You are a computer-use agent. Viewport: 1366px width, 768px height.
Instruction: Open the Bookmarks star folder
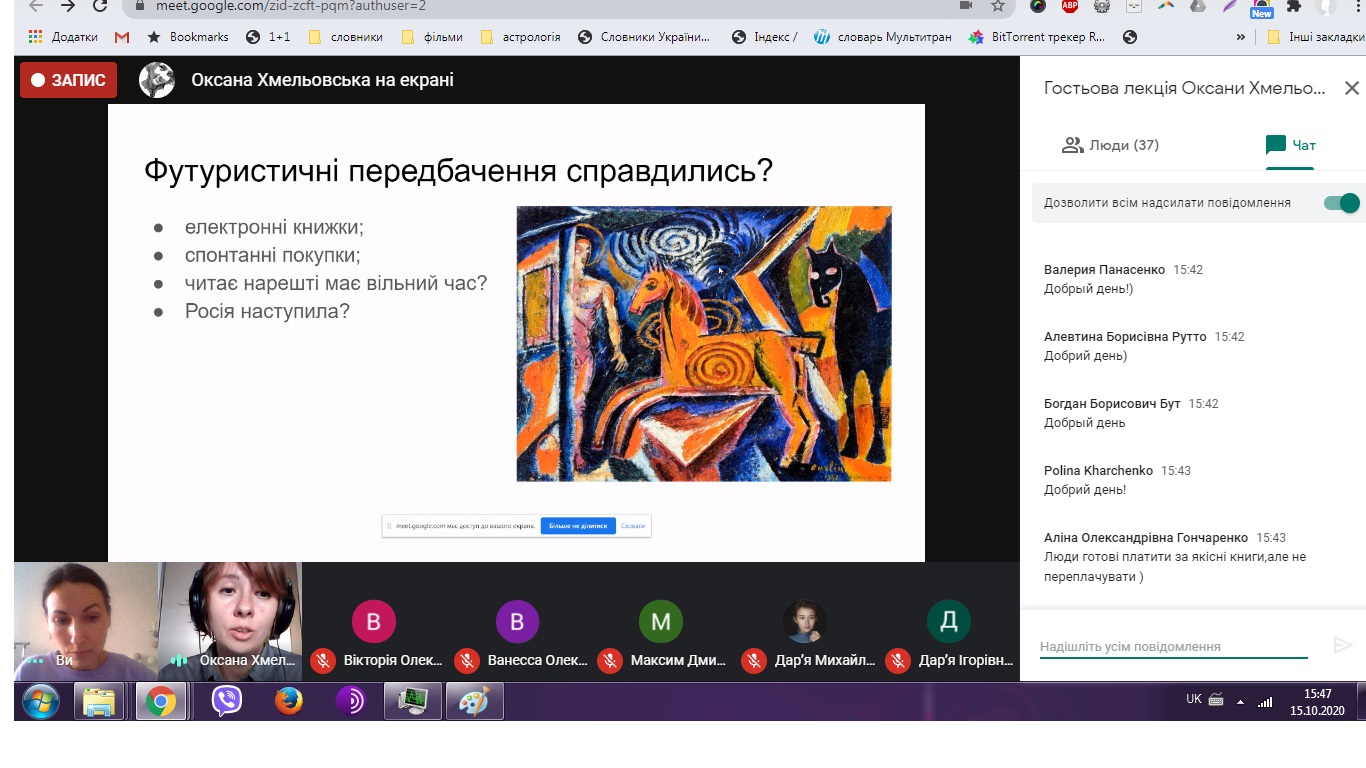tap(188, 37)
